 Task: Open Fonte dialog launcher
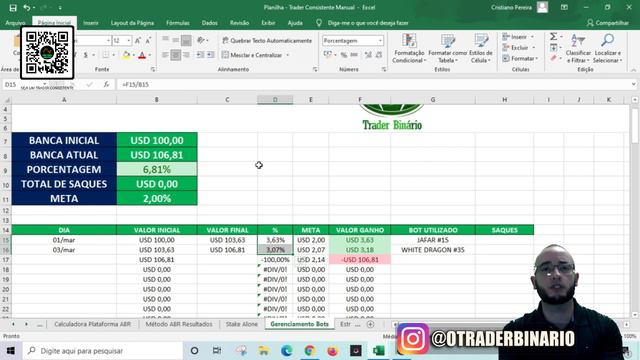[153, 70]
